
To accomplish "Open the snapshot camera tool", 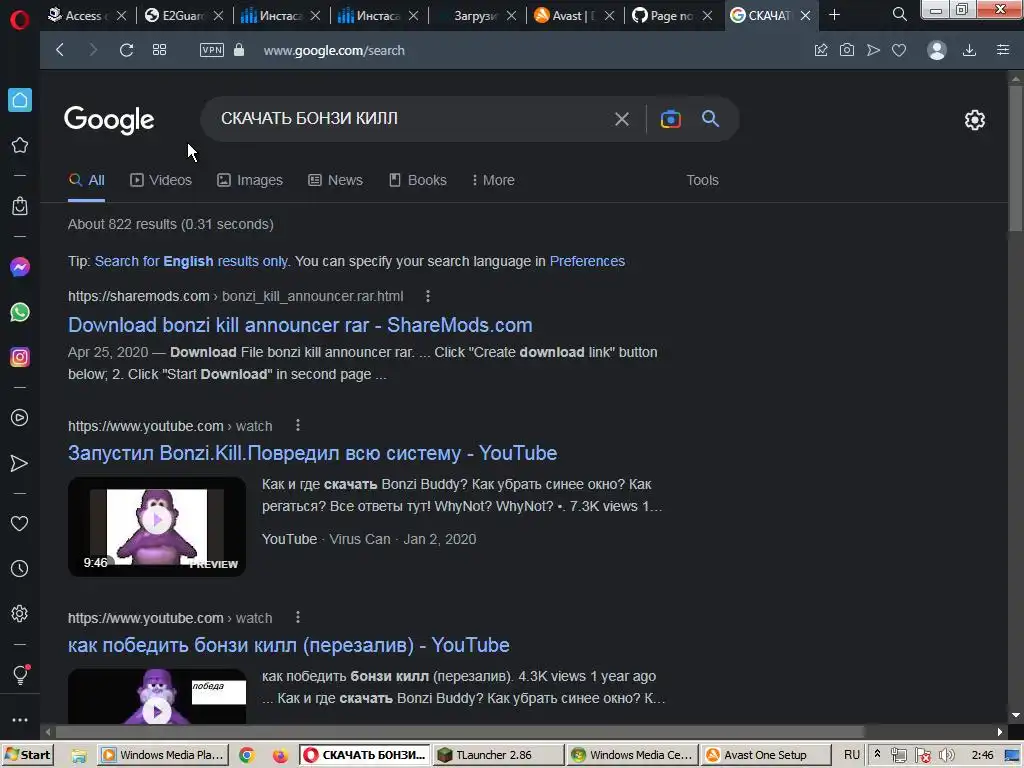I will (847, 50).
